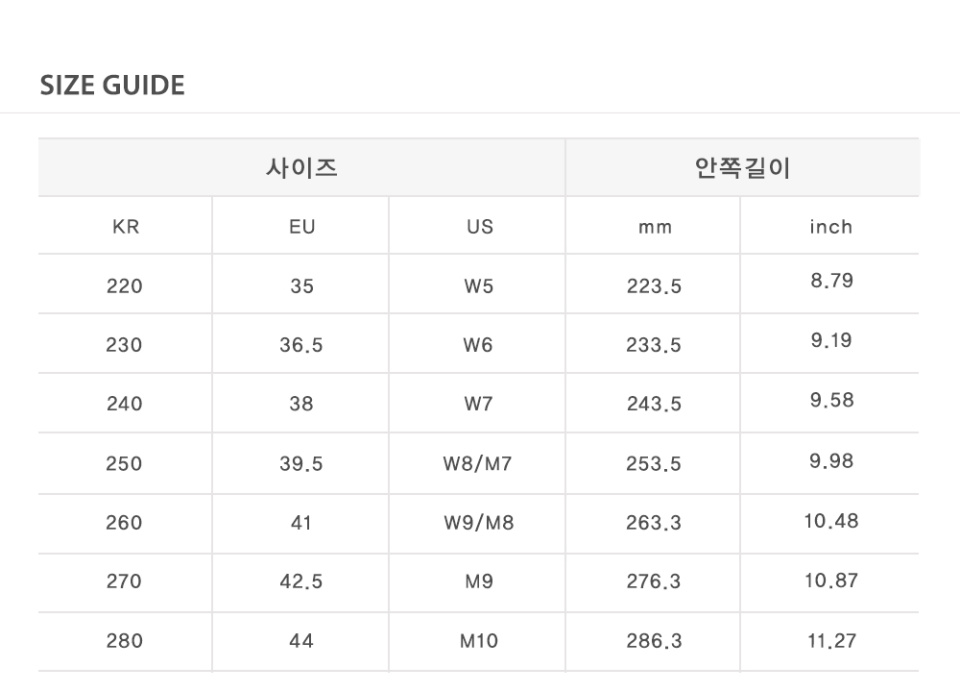Select the 8.79 inch length cell
This screenshot has height=692, width=960.
[x=831, y=281]
